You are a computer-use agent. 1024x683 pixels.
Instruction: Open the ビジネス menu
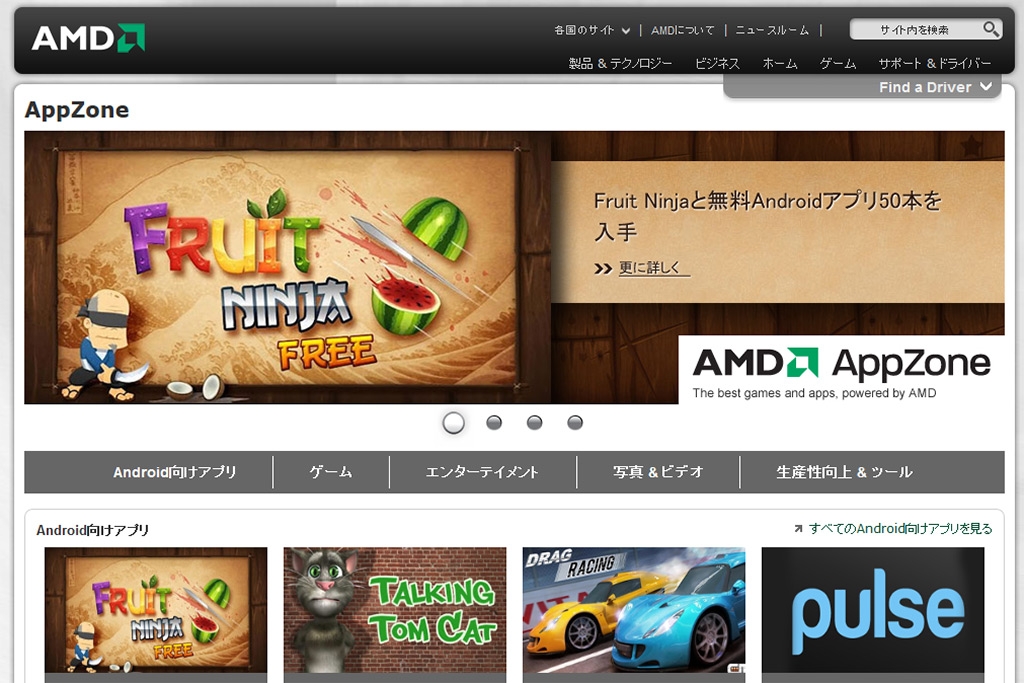pyautogui.click(x=717, y=63)
